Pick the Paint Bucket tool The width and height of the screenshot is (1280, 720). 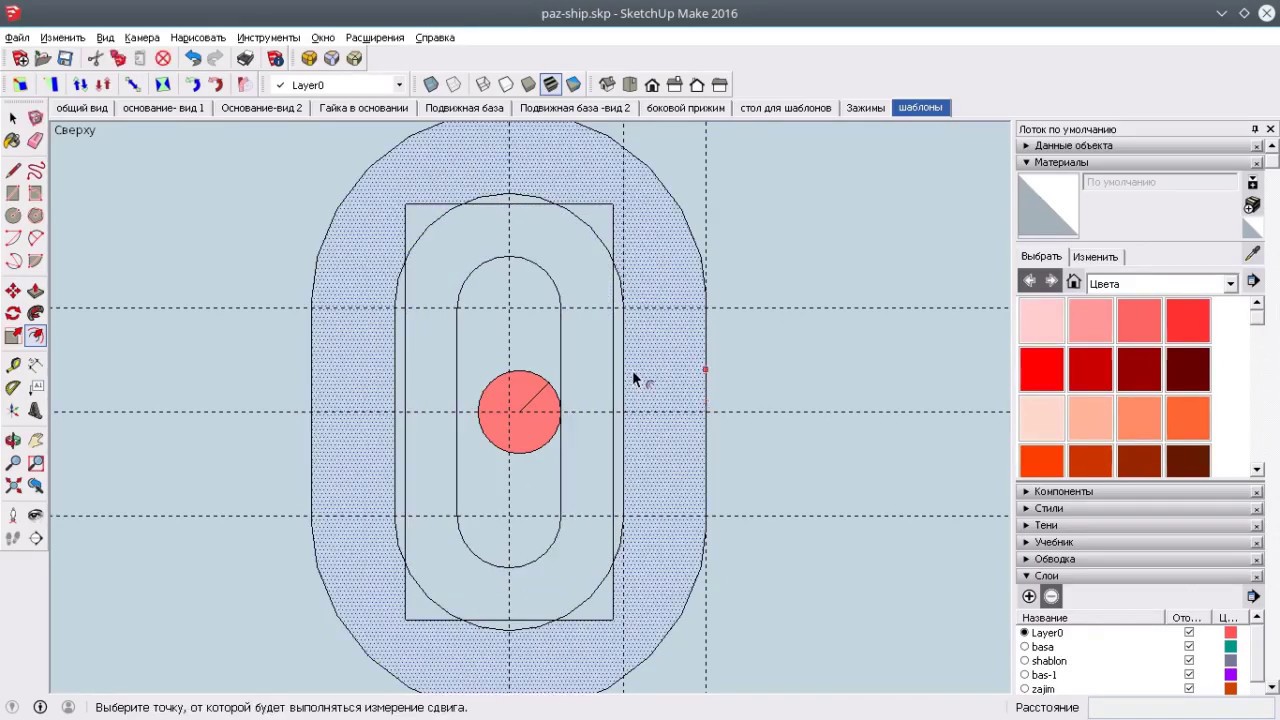click(13, 141)
